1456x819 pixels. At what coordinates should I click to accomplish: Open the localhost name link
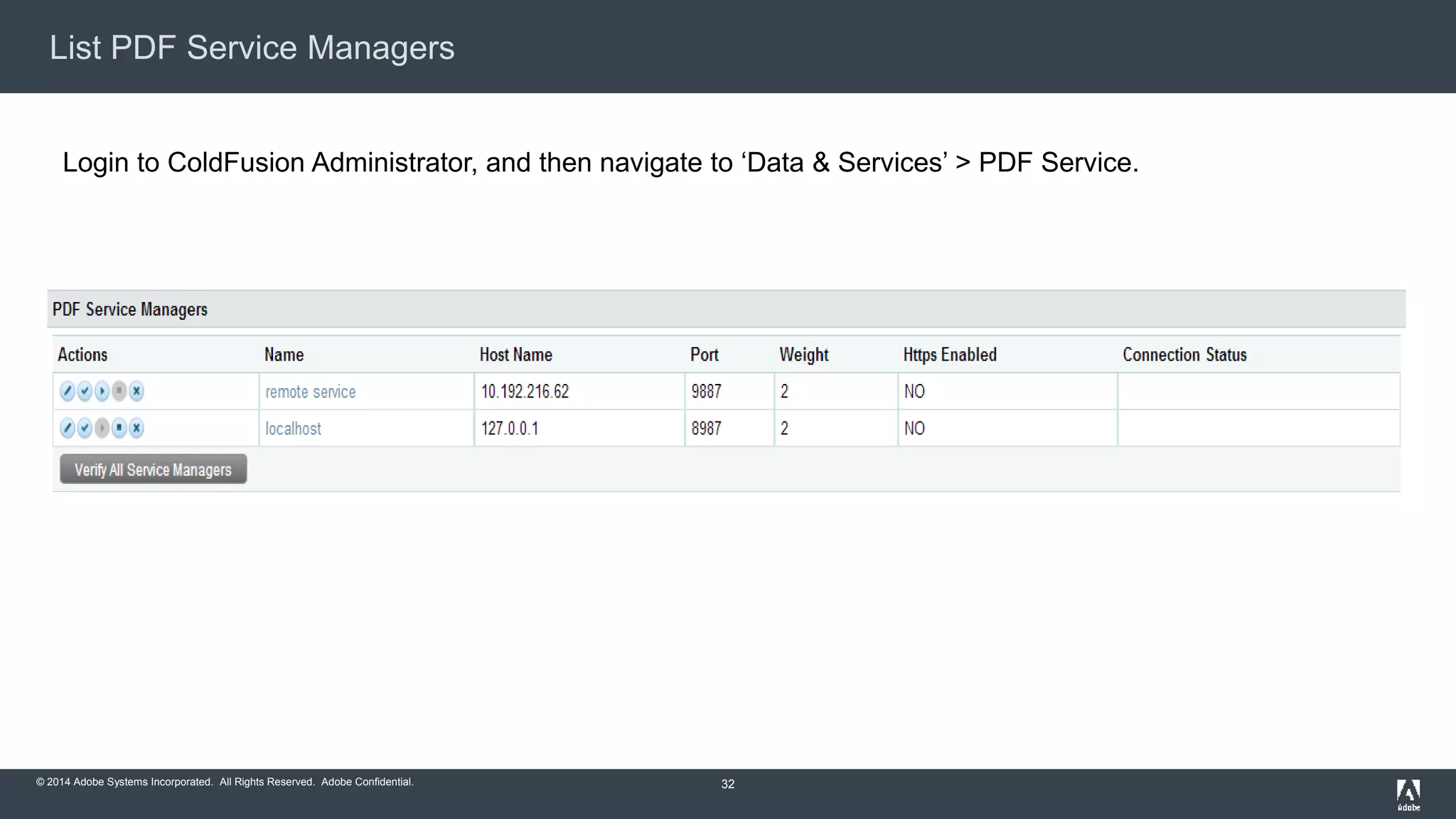click(293, 429)
